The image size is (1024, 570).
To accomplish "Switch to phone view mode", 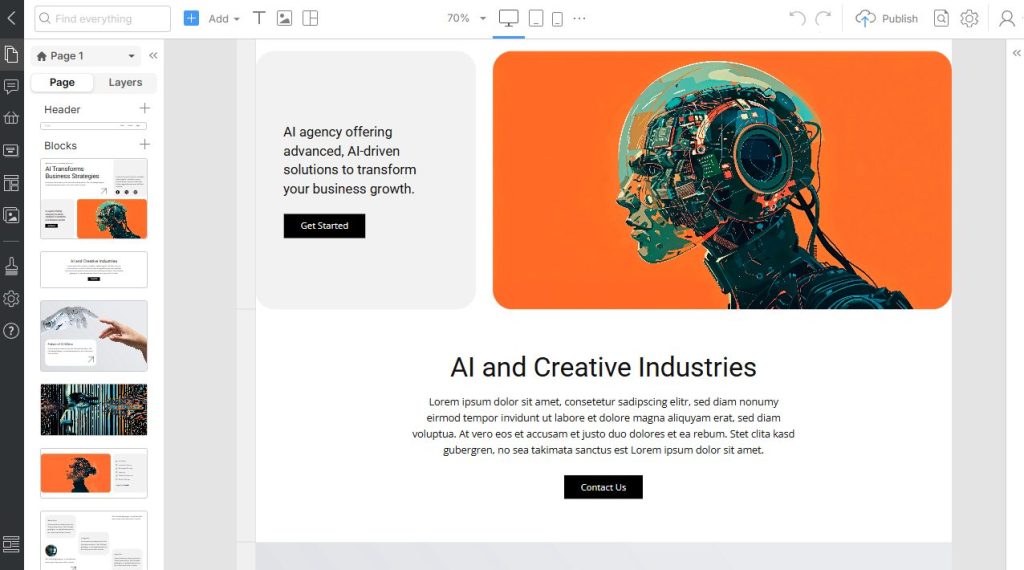I will [x=557, y=18].
